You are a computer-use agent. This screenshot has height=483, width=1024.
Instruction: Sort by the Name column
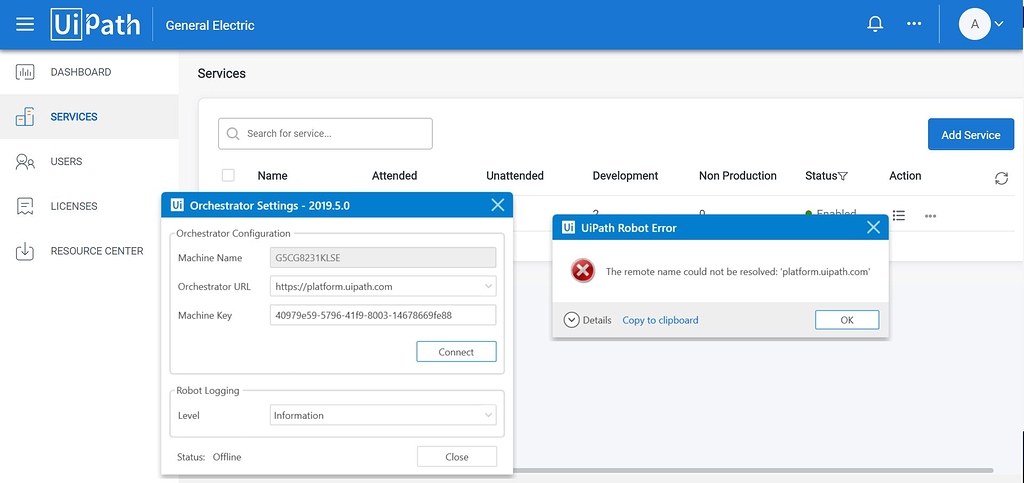click(x=272, y=176)
